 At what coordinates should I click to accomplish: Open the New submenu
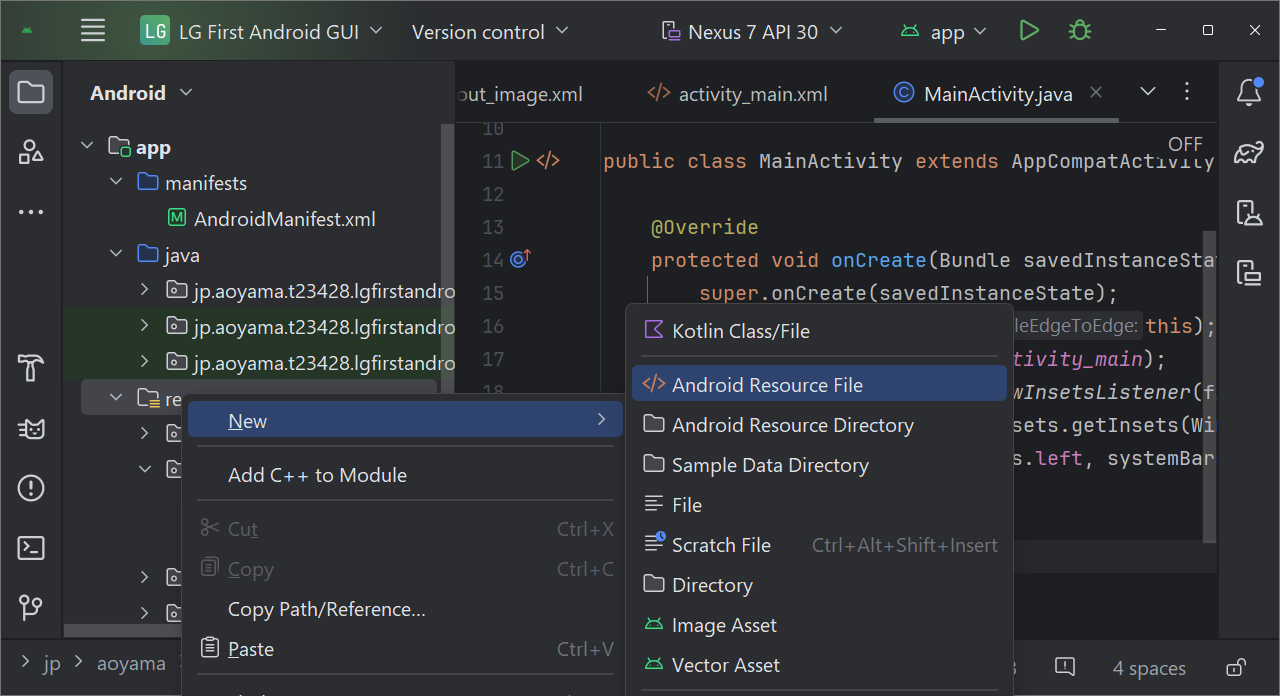(405, 420)
